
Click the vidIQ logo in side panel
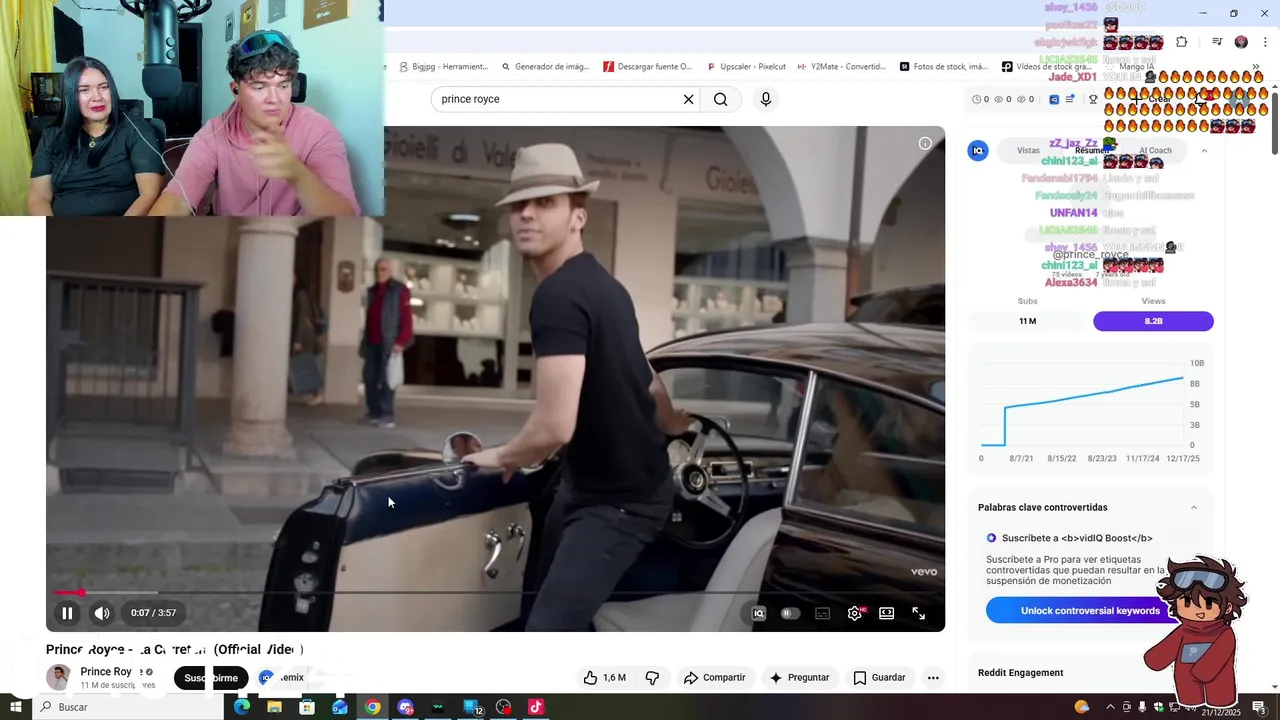(978, 150)
